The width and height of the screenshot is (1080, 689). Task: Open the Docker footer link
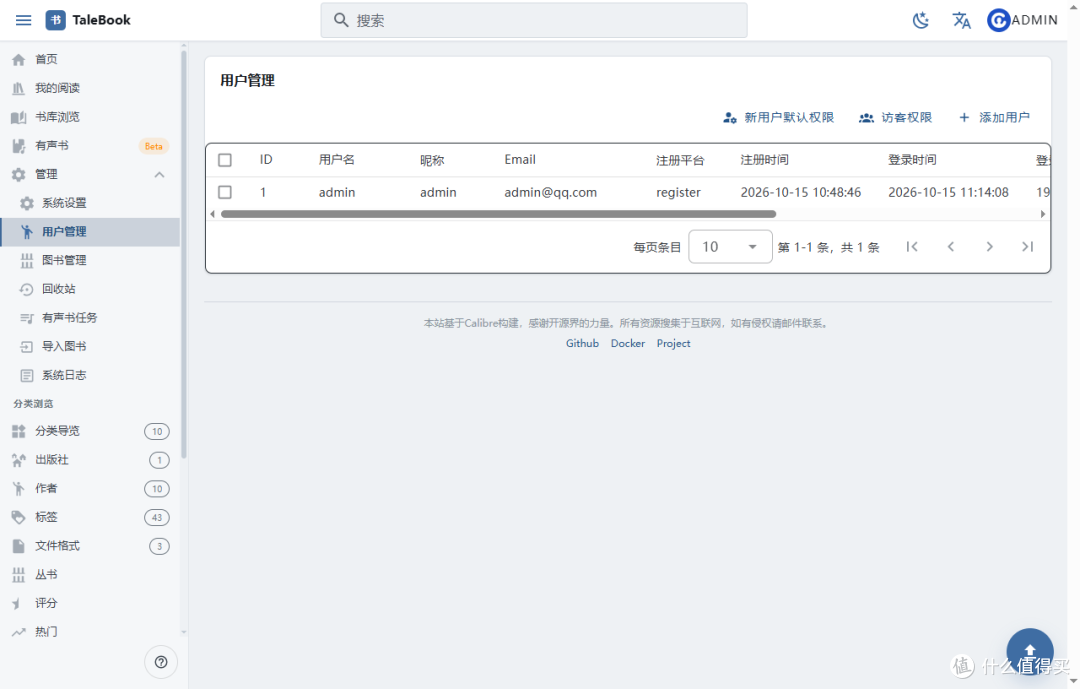coord(628,343)
